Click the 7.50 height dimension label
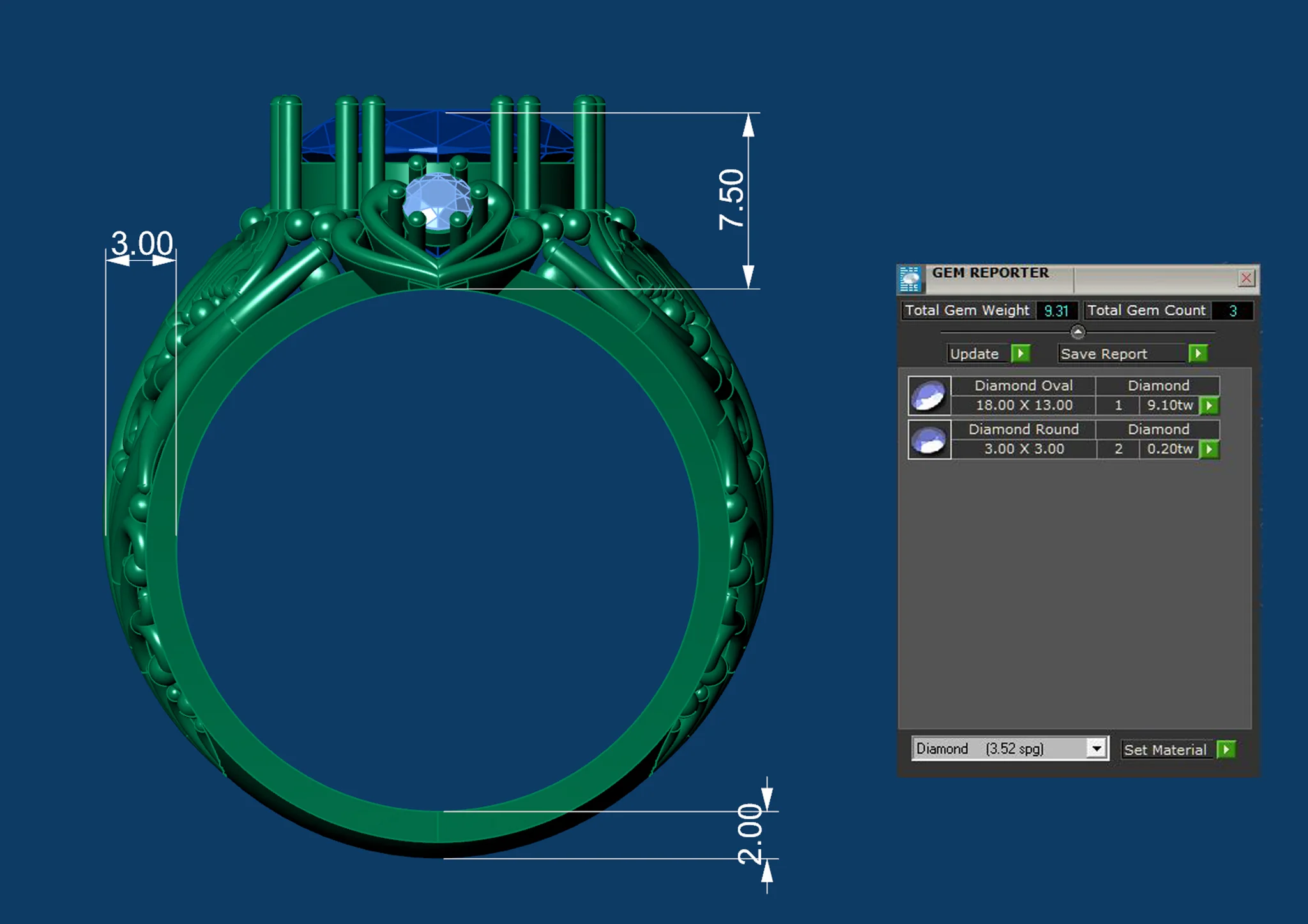 pos(732,199)
